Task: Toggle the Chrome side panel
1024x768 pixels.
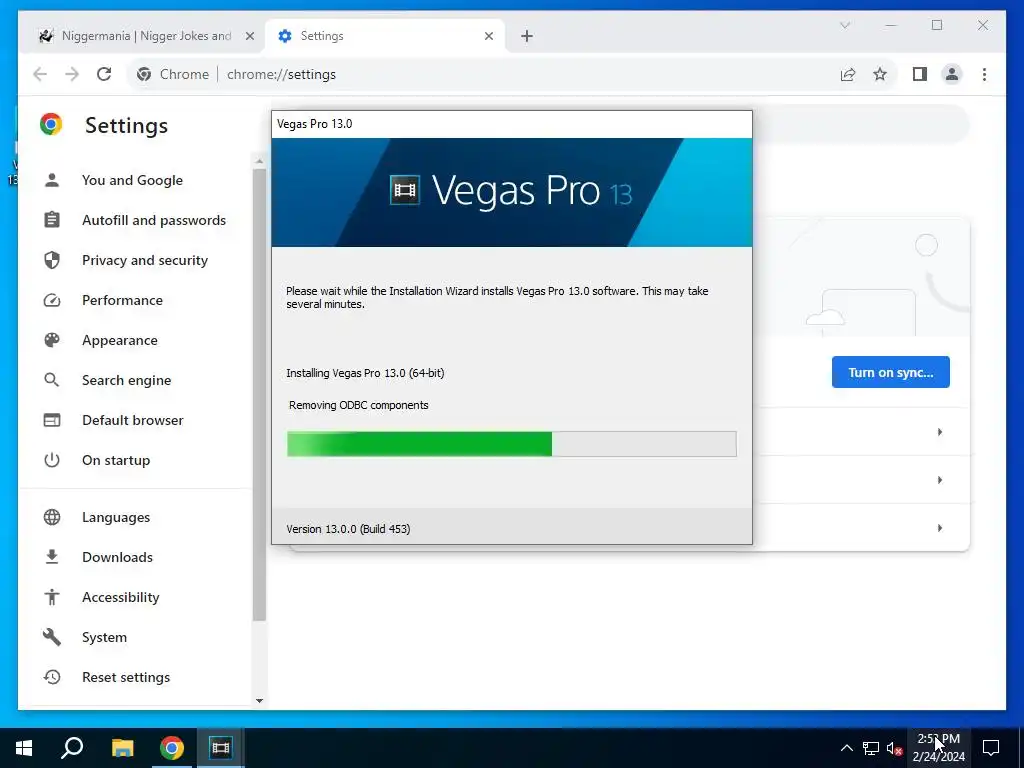Action: coord(920,74)
